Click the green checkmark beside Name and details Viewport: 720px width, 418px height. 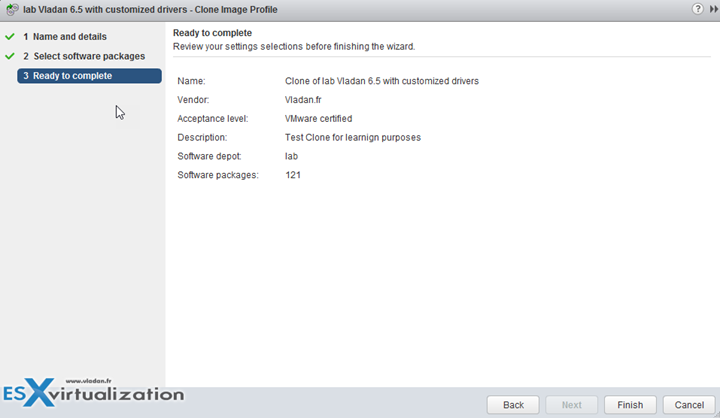tap(10, 36)
